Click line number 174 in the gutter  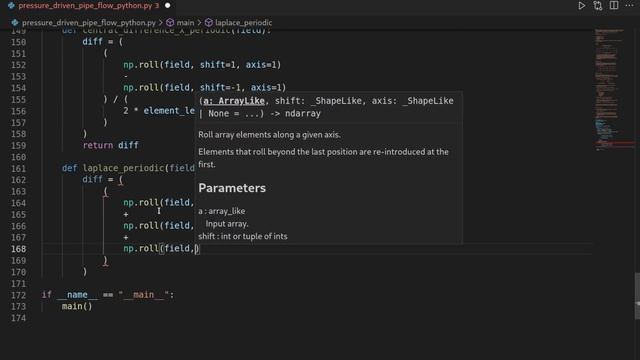(19, 318)
